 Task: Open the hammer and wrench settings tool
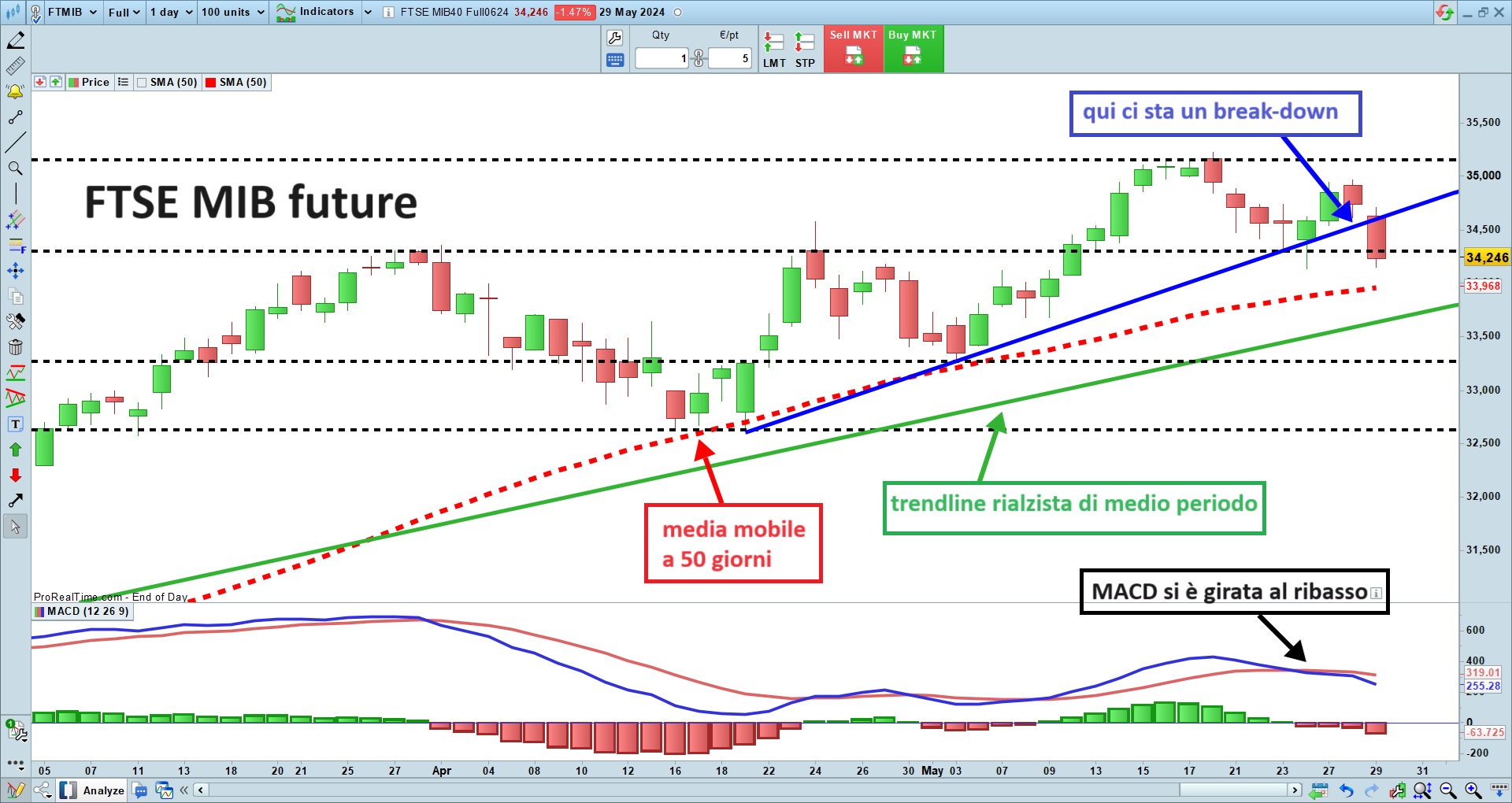click(15, 321)
